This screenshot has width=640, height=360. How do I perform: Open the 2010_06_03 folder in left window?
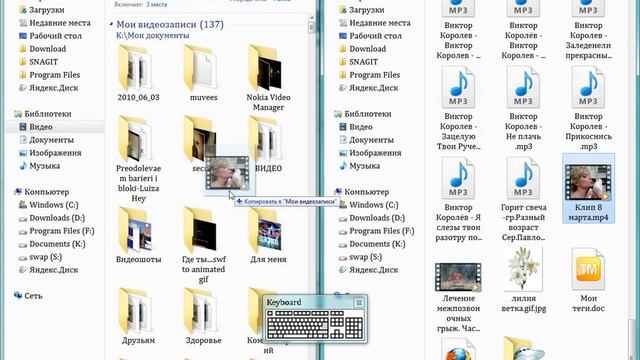point(138,73)
